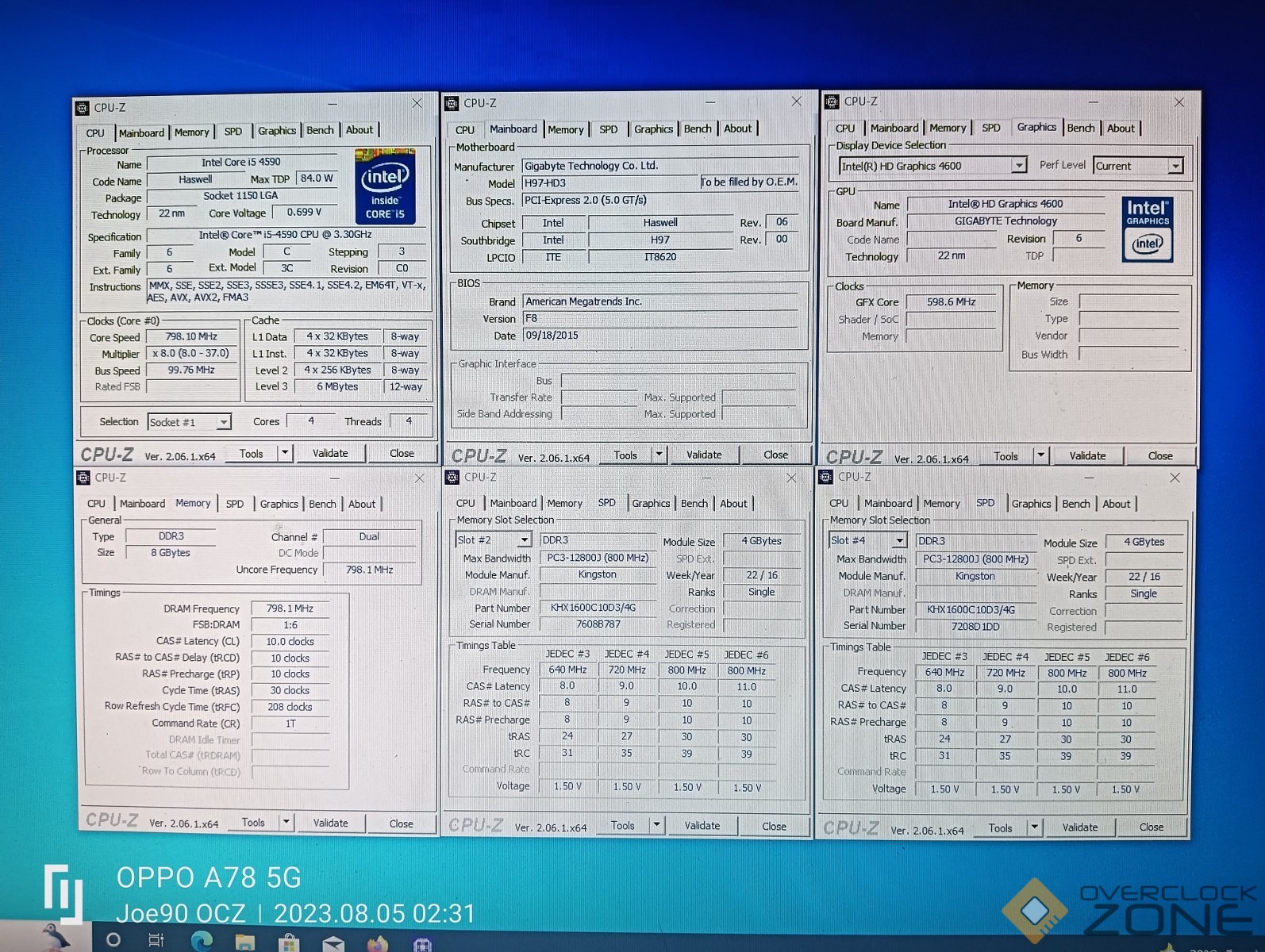The image size is (1265, 952).
Task: Click the CPU-Z title icon in the Mainboard window
Action: (452, 103)
